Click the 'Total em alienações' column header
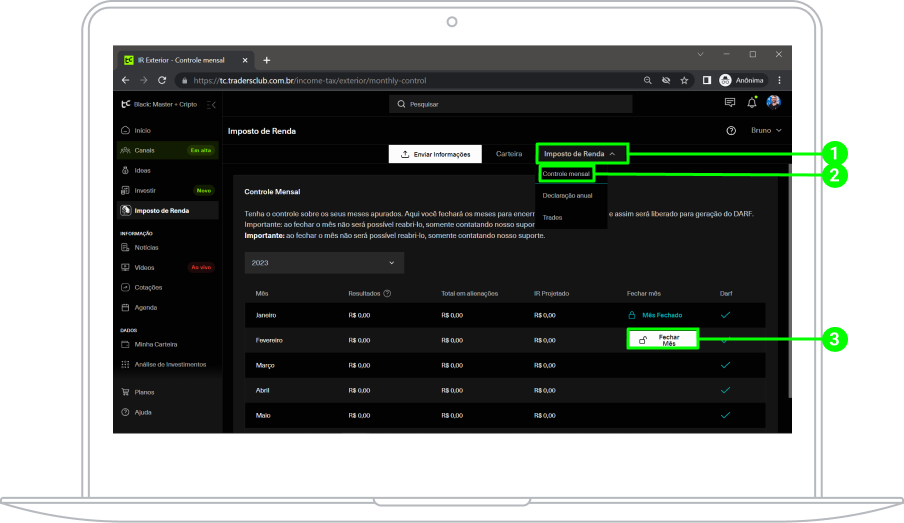This screenshot has width=904, height=523. point(469,294)
